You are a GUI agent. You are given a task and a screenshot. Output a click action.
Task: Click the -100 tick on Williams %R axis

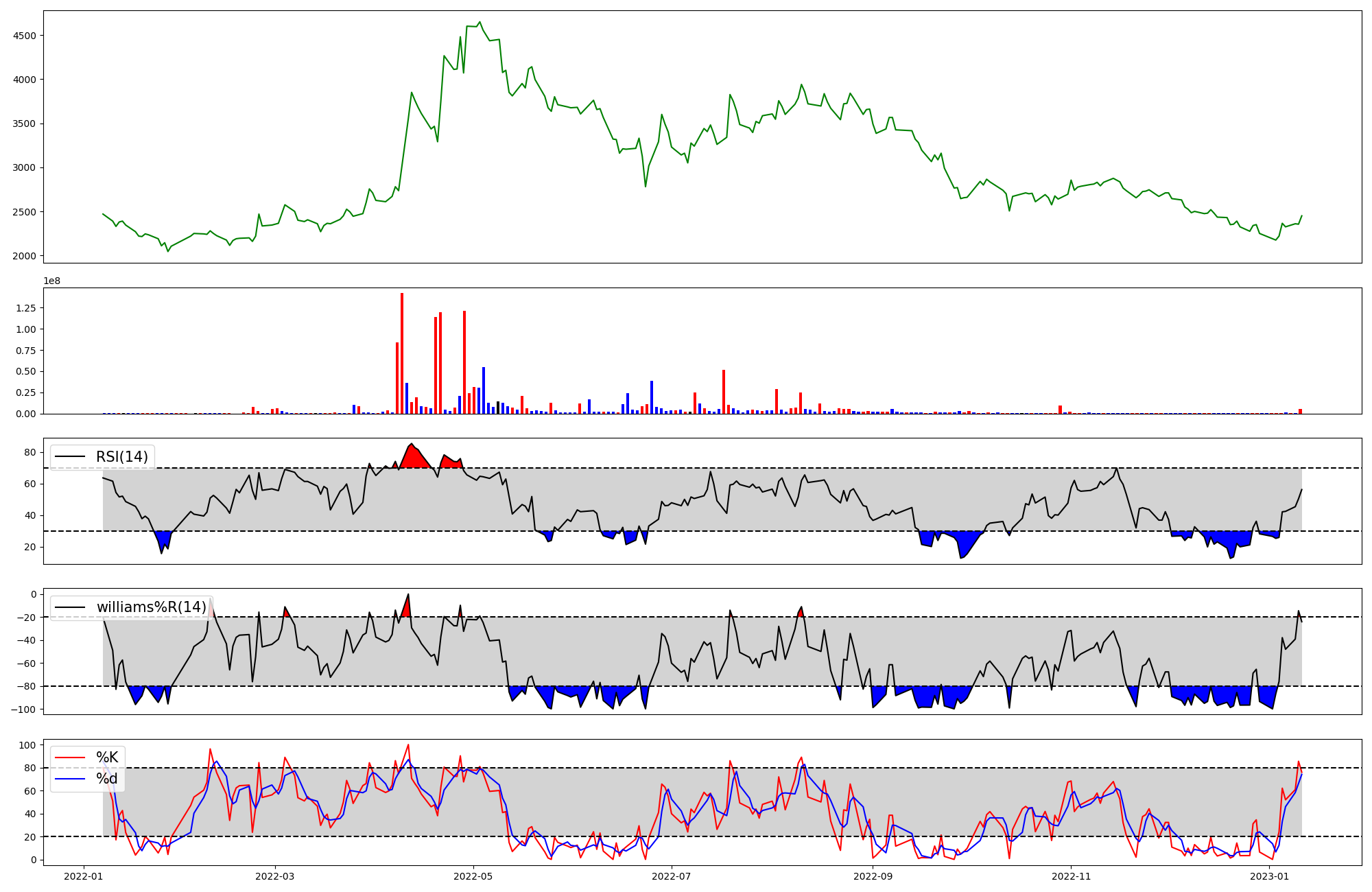point(24,709)
